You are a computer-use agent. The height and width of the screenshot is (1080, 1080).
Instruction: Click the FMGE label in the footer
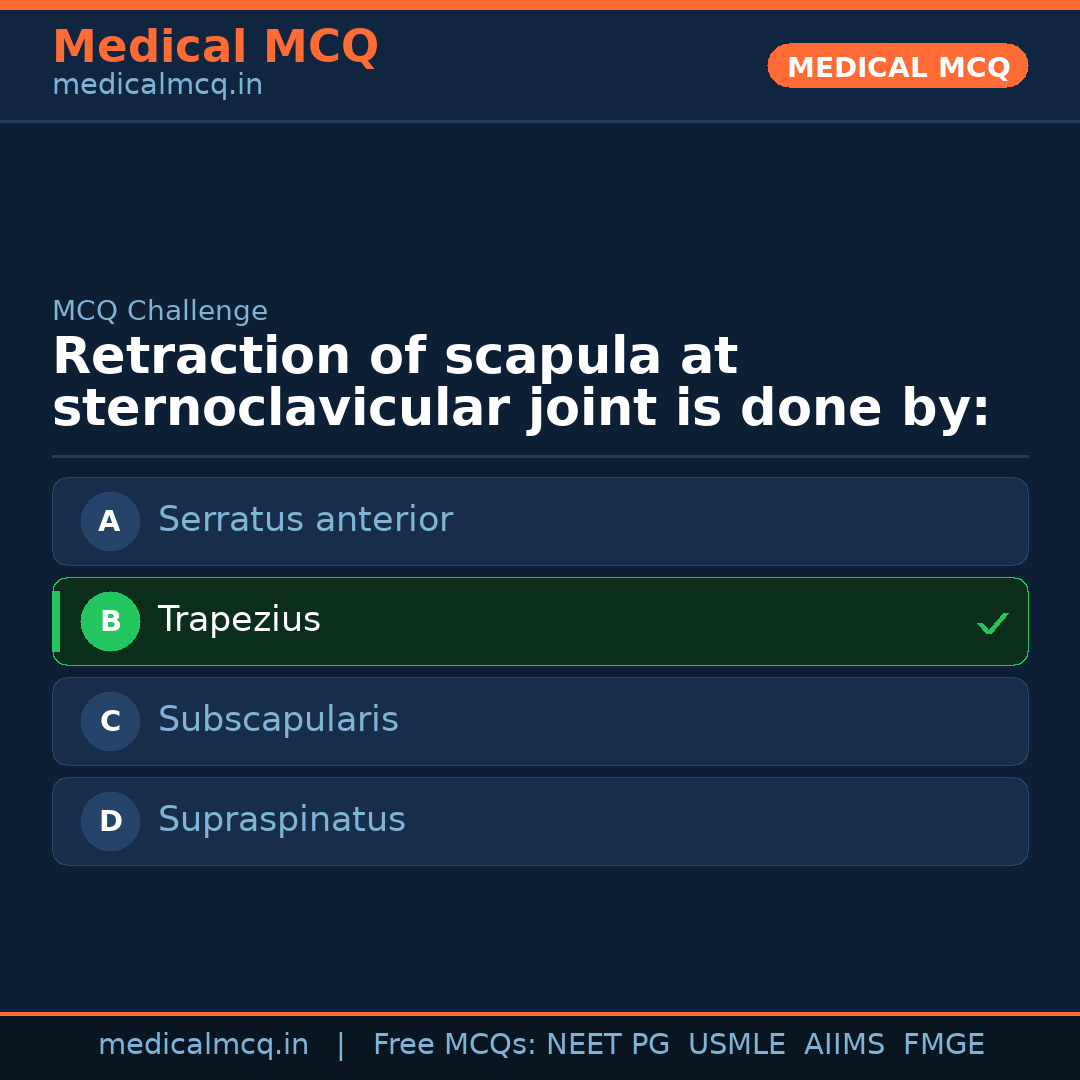pos(943,1044)
